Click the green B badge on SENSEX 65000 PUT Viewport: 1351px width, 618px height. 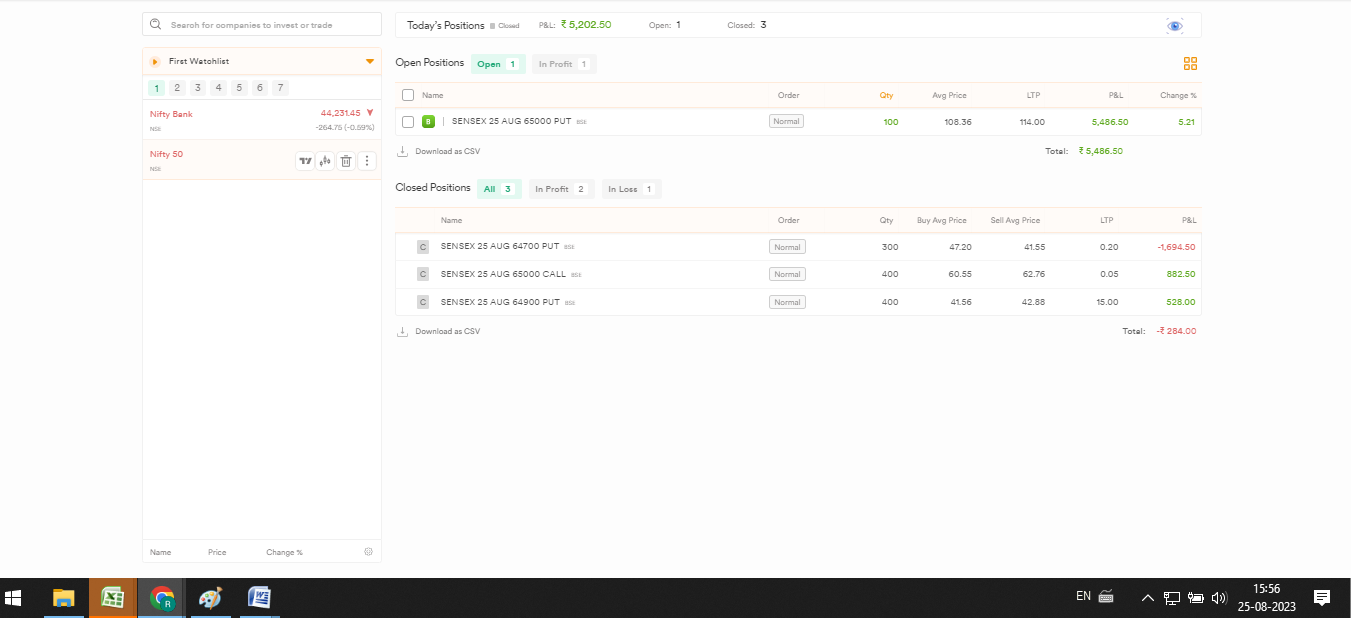coord(428,122)
